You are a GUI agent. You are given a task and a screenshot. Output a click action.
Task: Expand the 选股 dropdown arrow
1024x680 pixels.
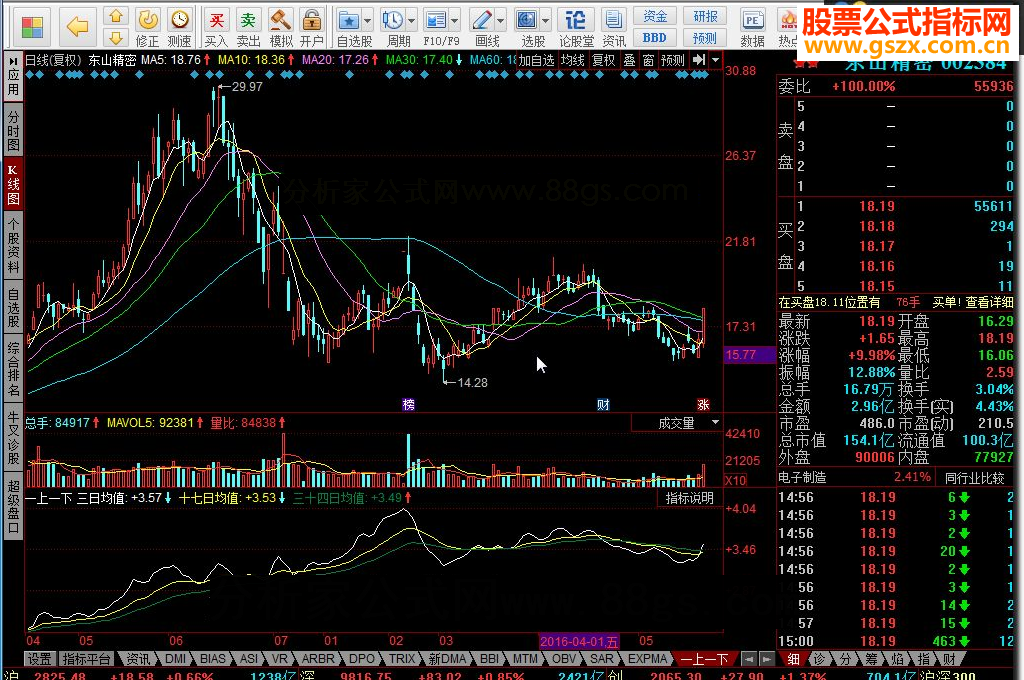545,22
